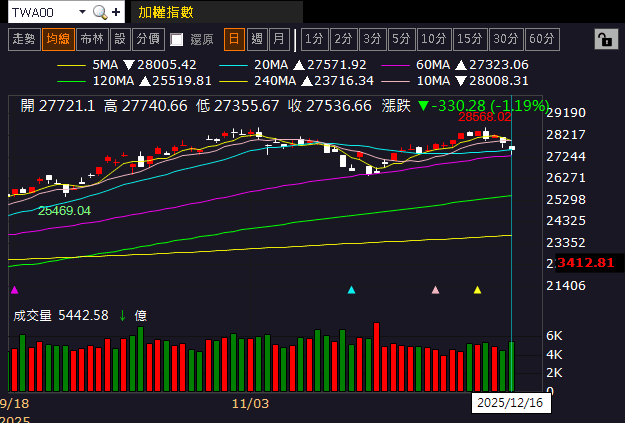Screen dimensions: 625x423
Task: Open the 分價 price distribution view
Action: pyautogui.click(x=148, y=39)
